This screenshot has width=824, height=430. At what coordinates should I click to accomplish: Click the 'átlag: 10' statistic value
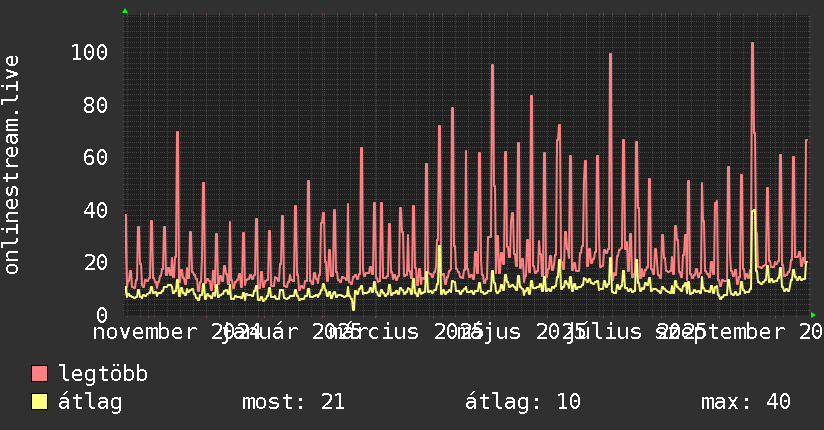coord(523,402)
